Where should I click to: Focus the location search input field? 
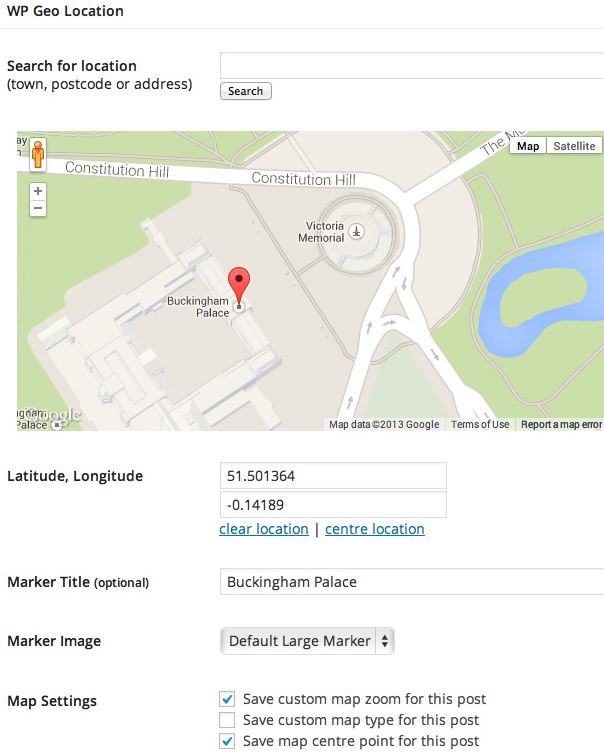[x=412, y=66]
